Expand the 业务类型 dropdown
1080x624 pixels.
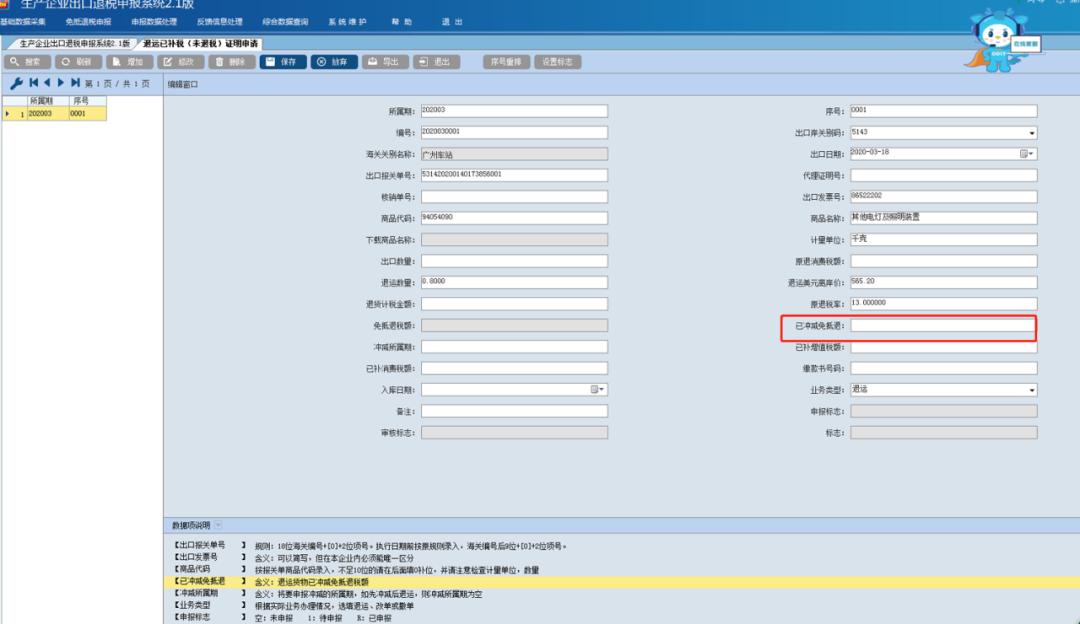(x=1031, y=390)
